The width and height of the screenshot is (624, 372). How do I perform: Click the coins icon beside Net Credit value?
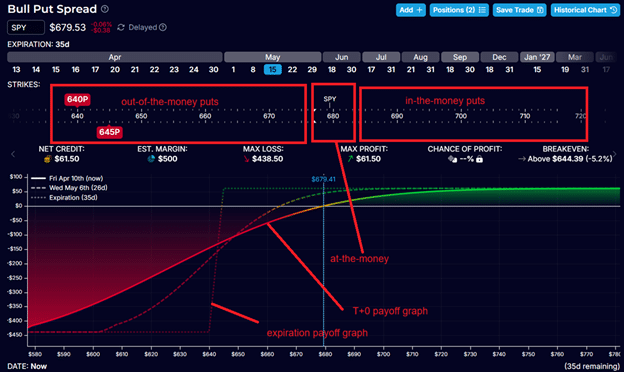47,159
